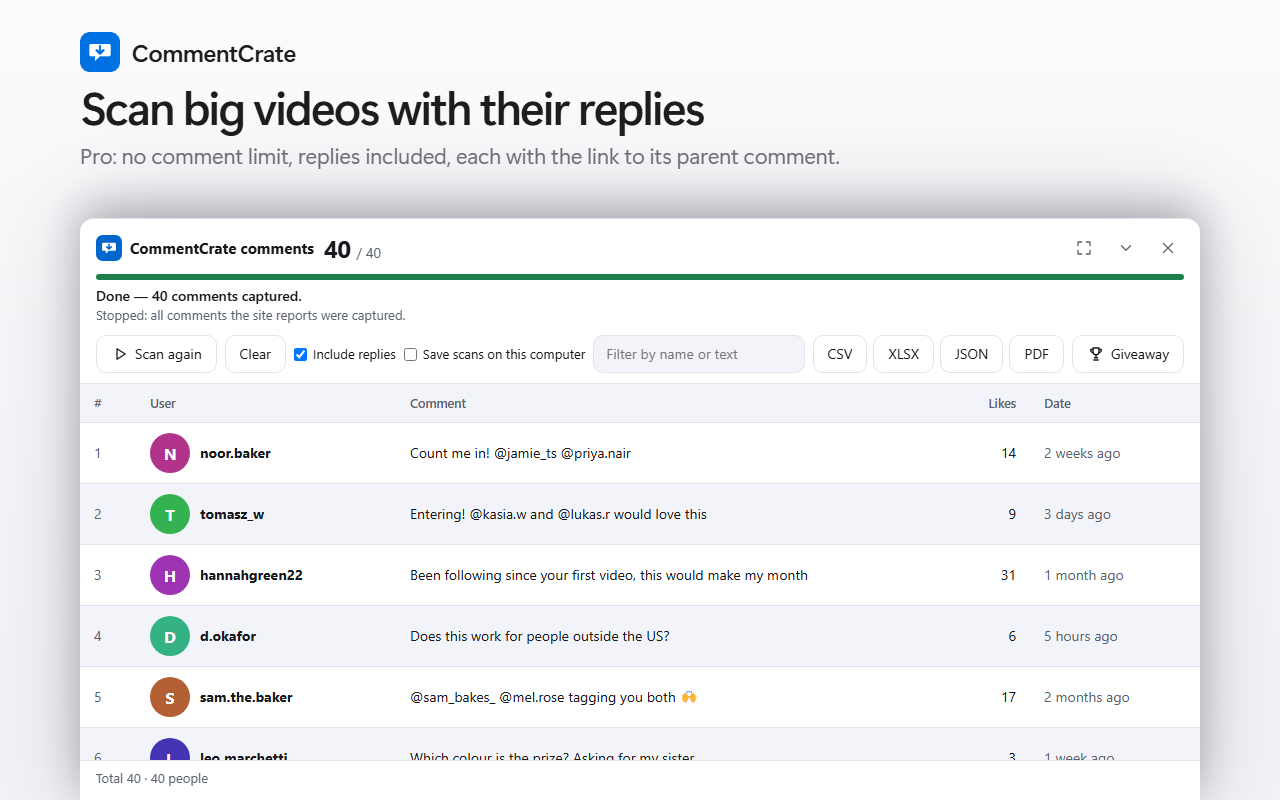Export comments as JSON
The image size is (1280, 800).
click(971, 354)
